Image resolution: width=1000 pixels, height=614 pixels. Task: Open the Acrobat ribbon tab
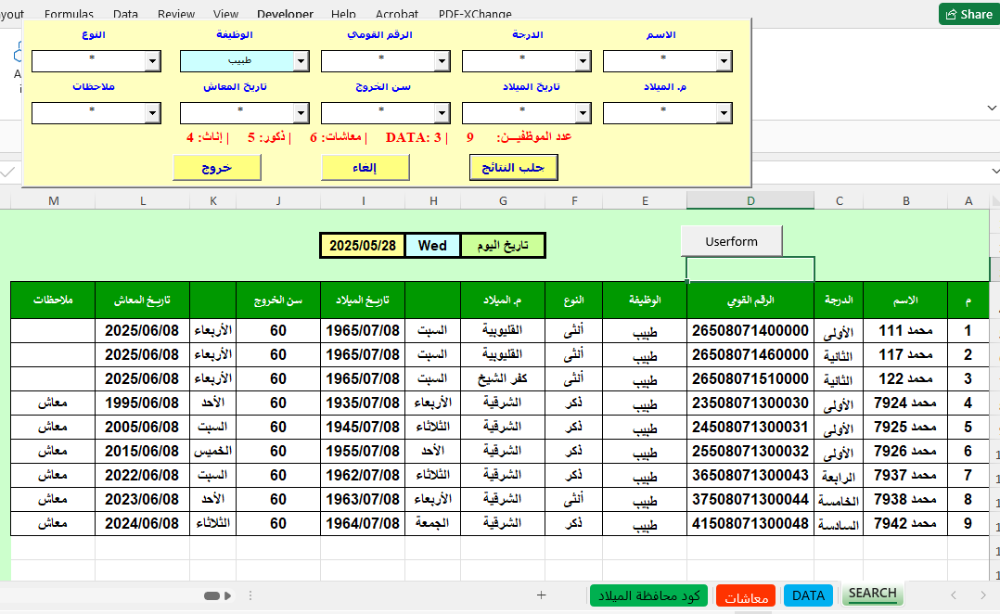(x=397, y=13)
